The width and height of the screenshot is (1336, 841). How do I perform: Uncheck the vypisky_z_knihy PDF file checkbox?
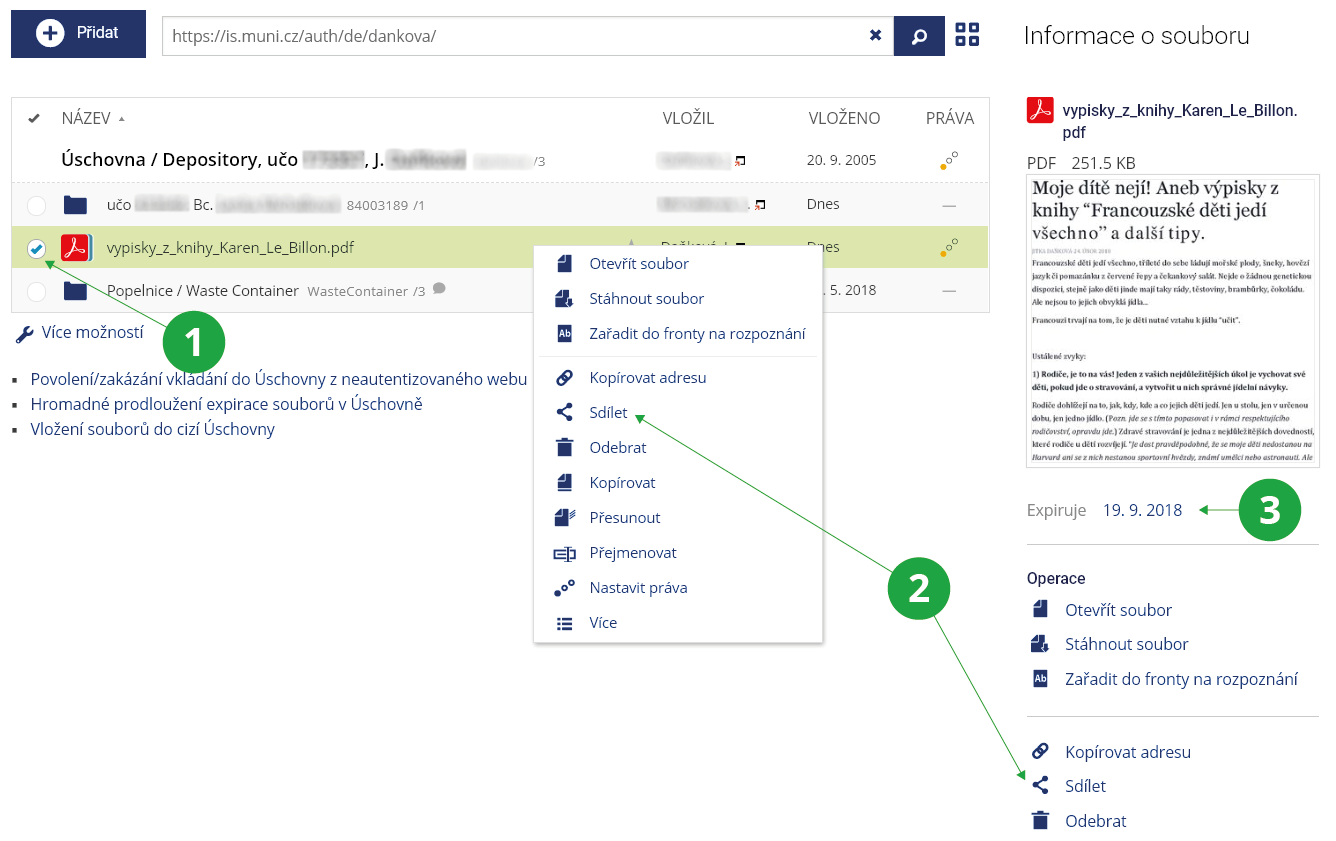click(37, 248)
